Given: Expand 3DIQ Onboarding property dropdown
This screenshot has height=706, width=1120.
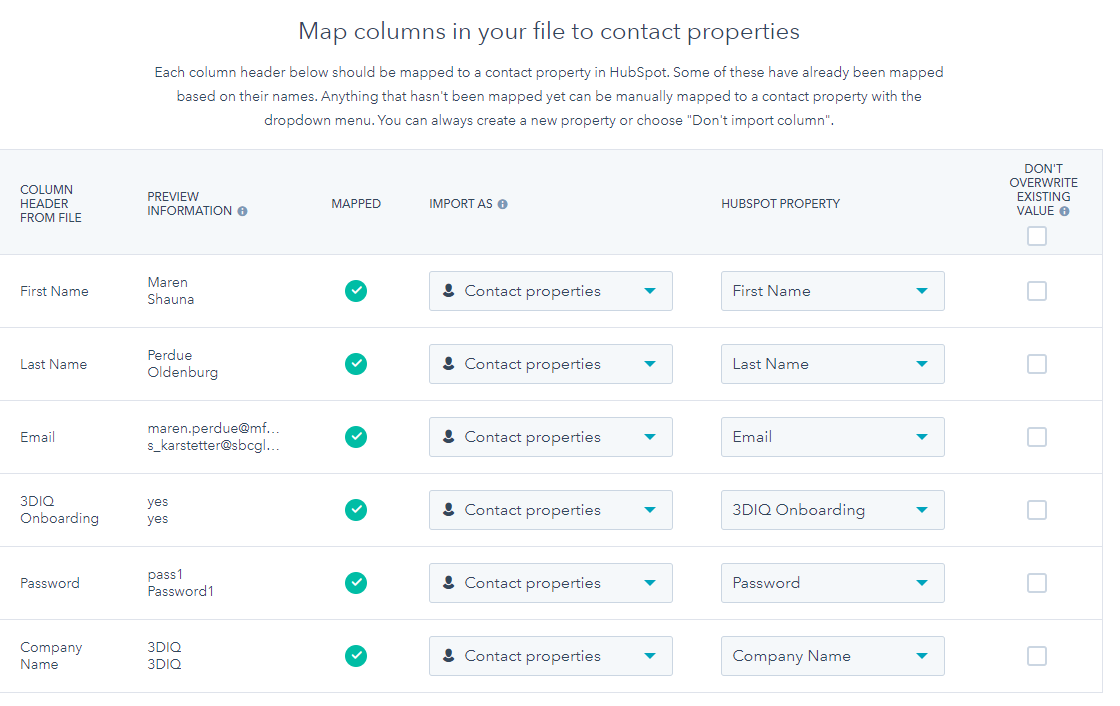Looking at the screenshot, I should tap(833, 510).
